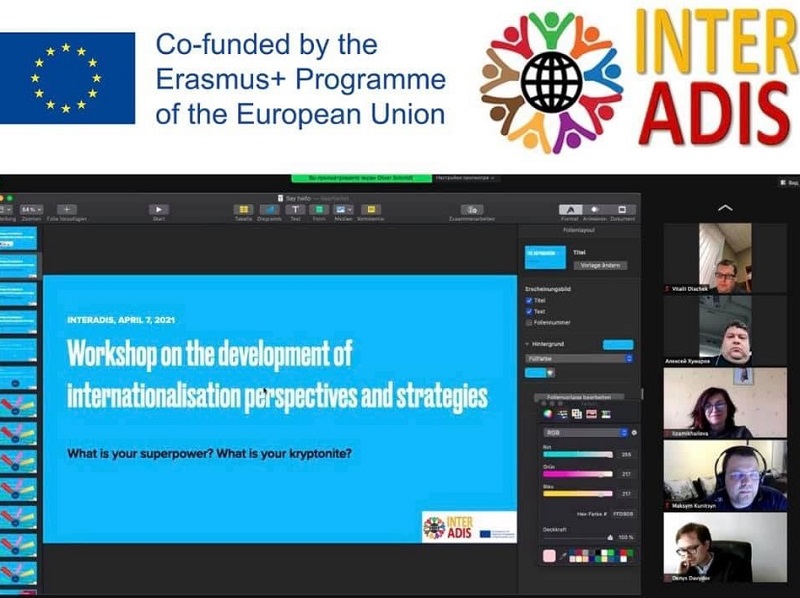Open the Füllfarbe fill type dropdown
This screenshot has width=800, height=598.
[x=579, y=359]
